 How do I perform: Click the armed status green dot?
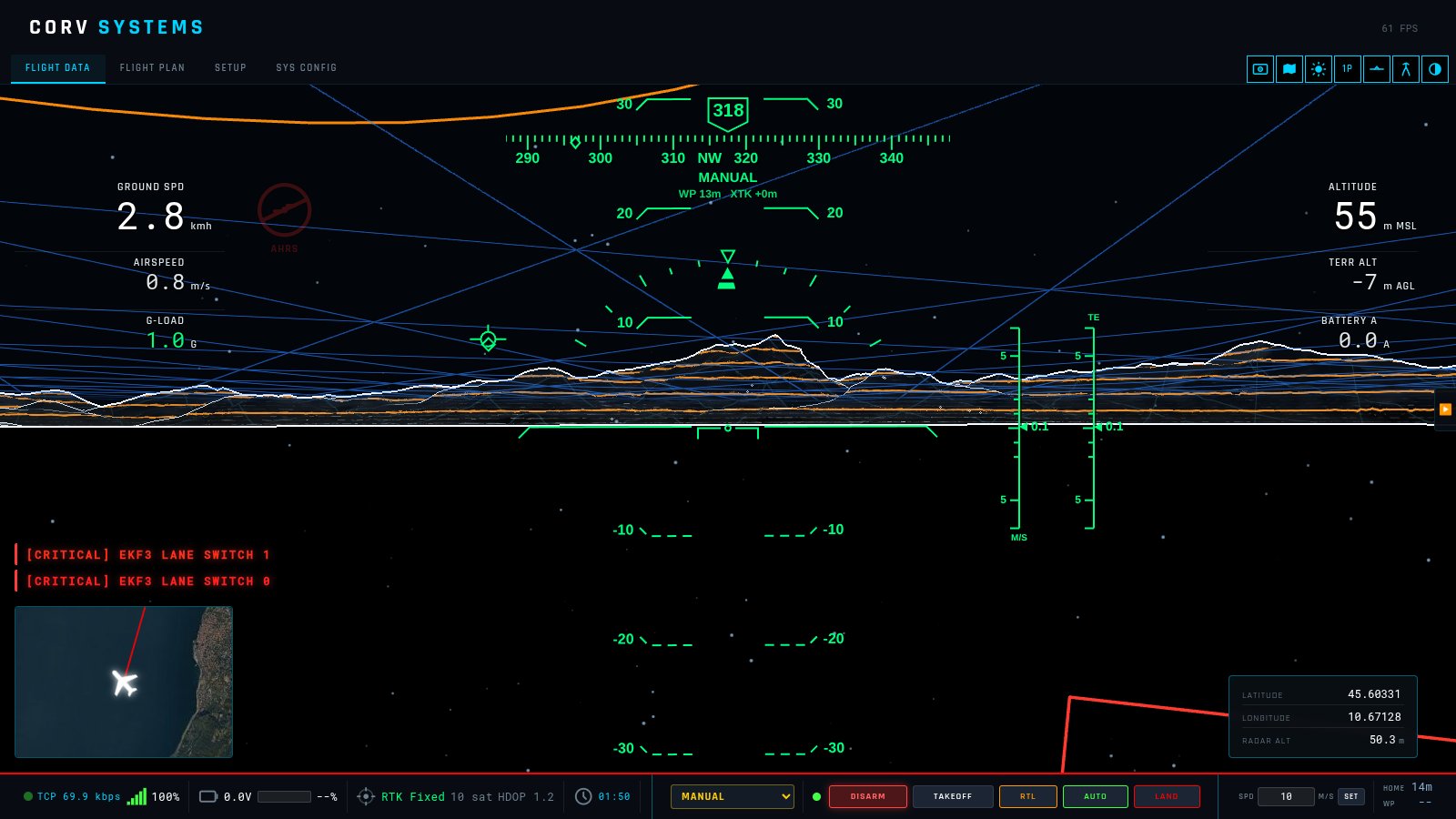click(816, 796)
